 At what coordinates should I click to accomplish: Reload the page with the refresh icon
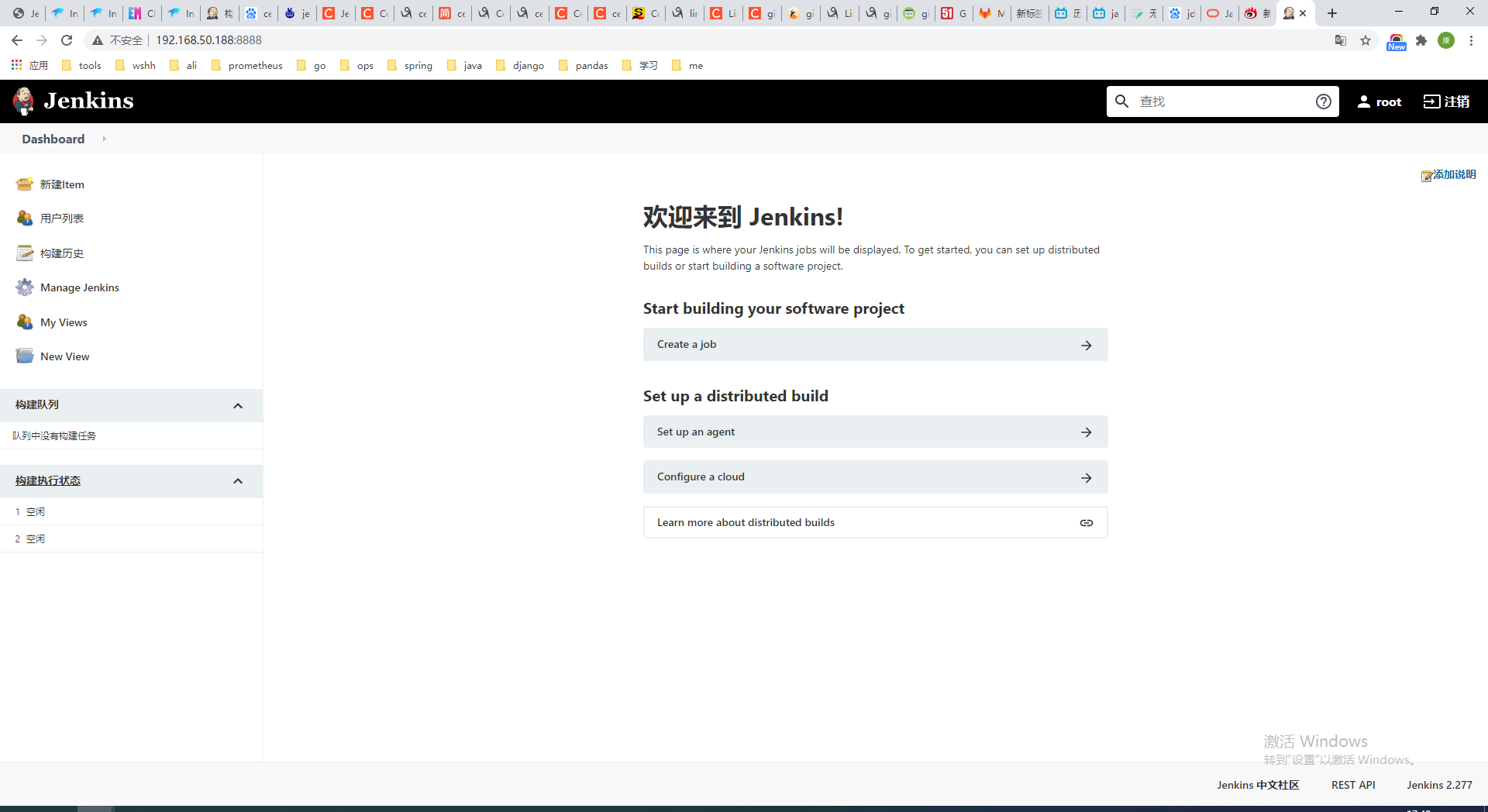(x=67, y=40)
